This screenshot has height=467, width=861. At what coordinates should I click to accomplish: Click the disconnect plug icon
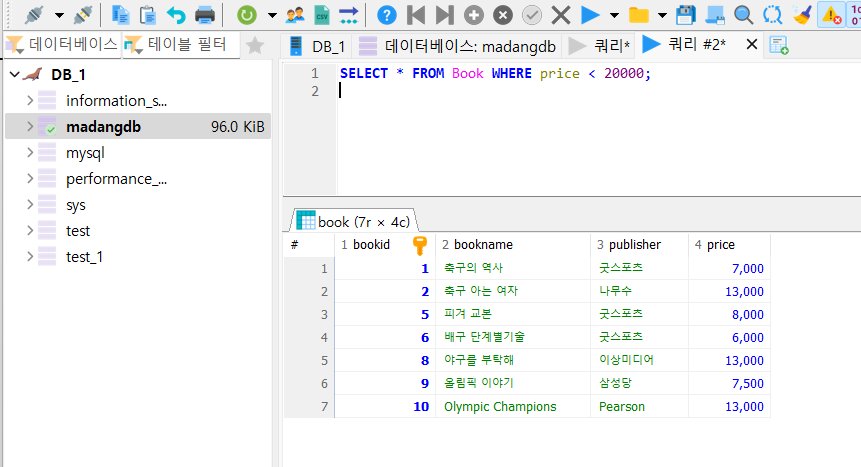82,15
